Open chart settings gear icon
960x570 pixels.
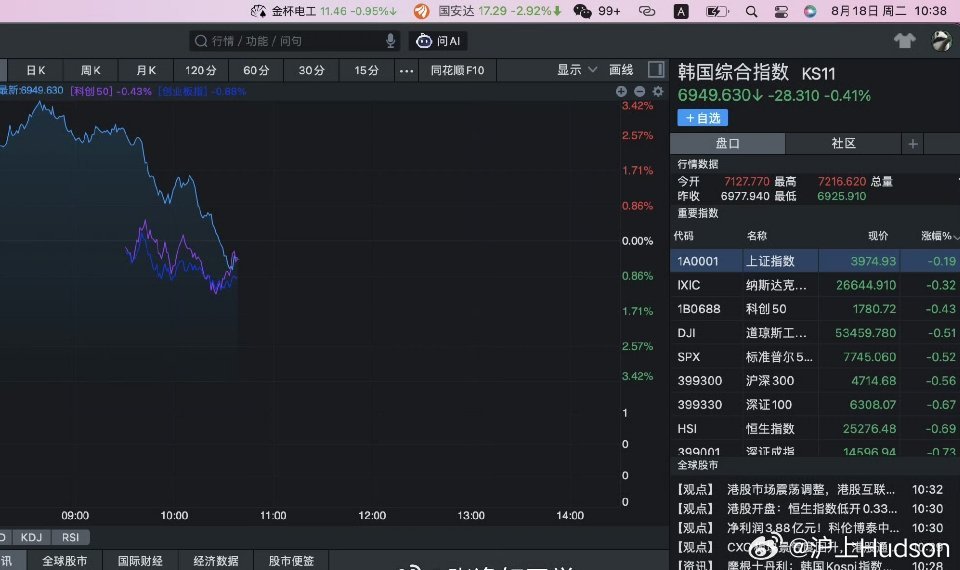click(658, 91)
